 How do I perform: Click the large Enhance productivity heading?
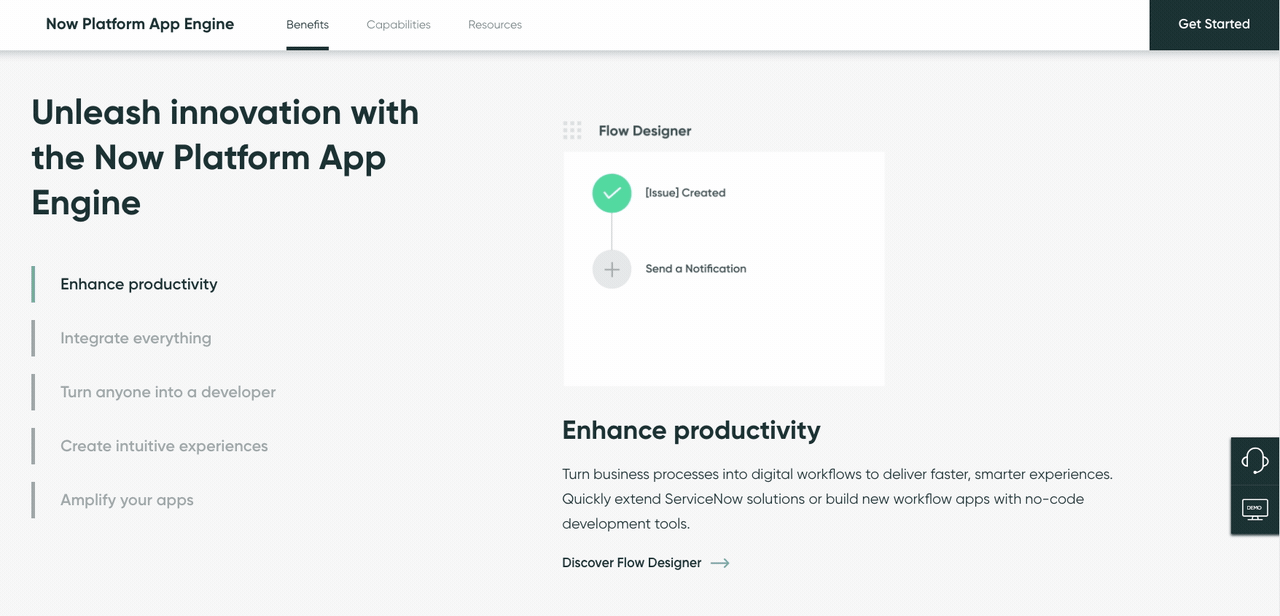click(x=691, y=431)
